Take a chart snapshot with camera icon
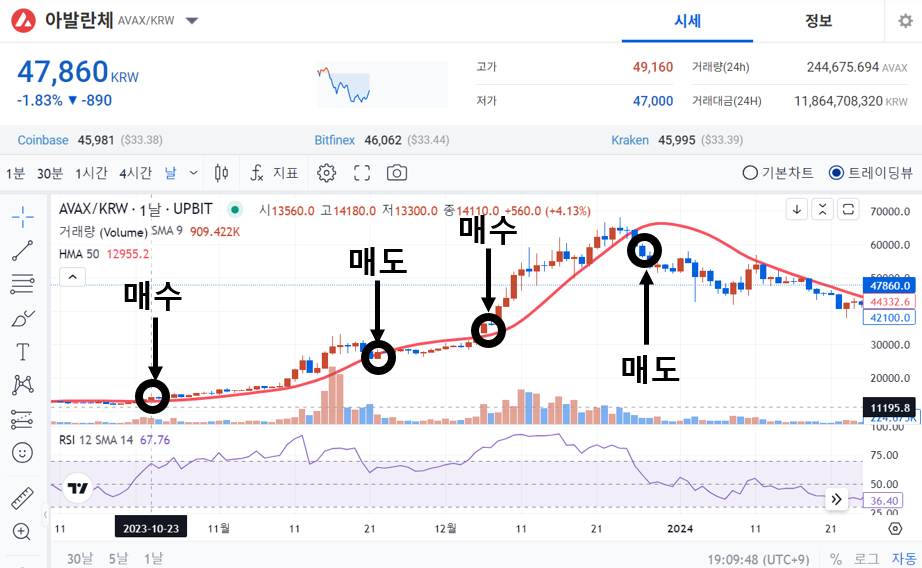Viewport: 922px width, 568px height. point(397,173)
